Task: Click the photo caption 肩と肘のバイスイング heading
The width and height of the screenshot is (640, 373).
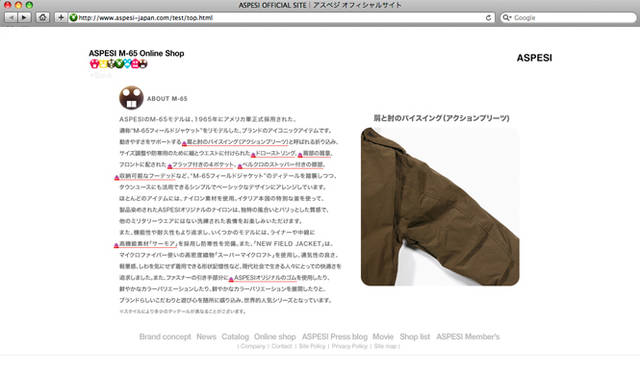Action: 441,118
